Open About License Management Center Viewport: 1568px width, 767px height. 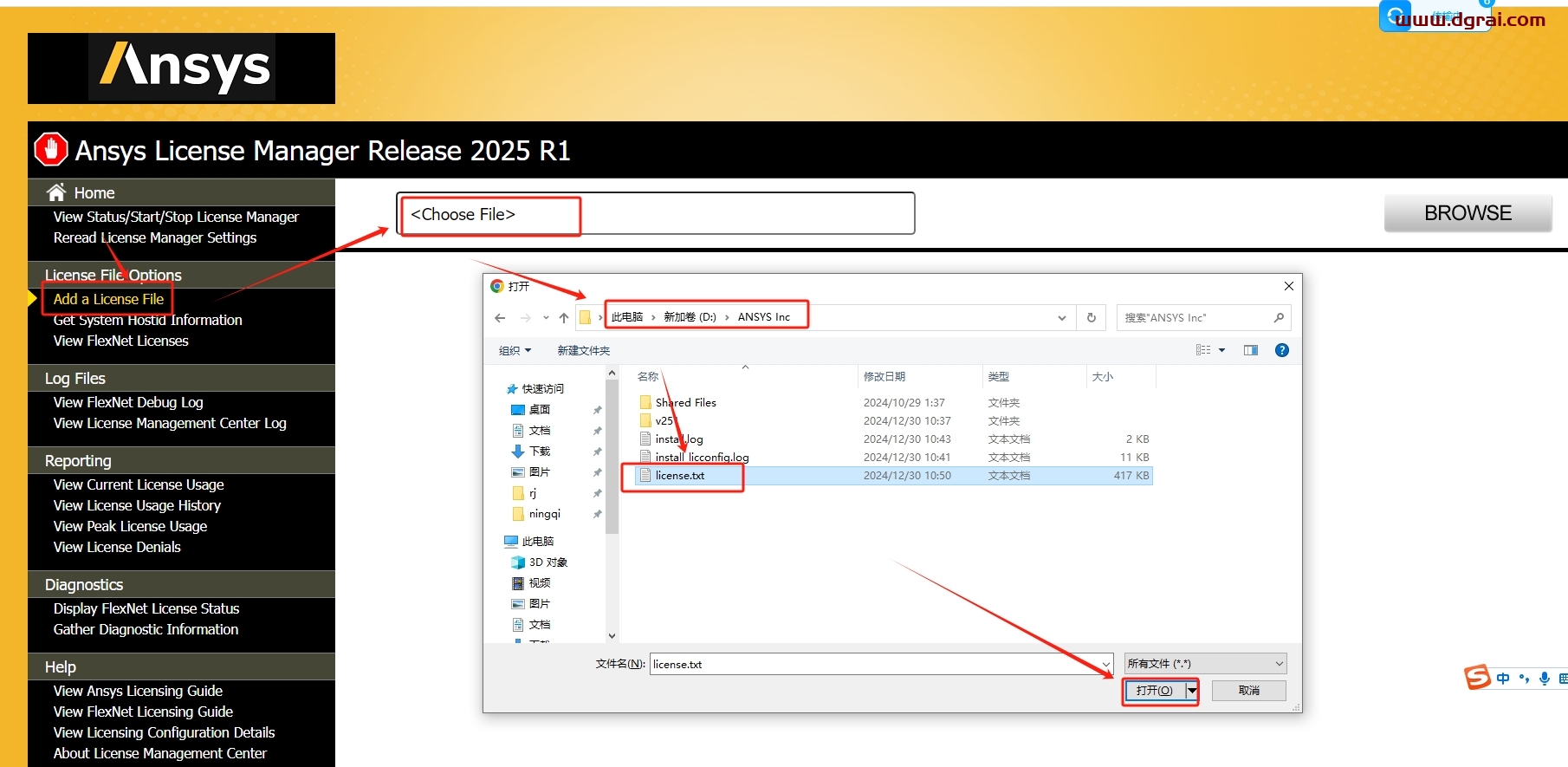pos(160,753)
